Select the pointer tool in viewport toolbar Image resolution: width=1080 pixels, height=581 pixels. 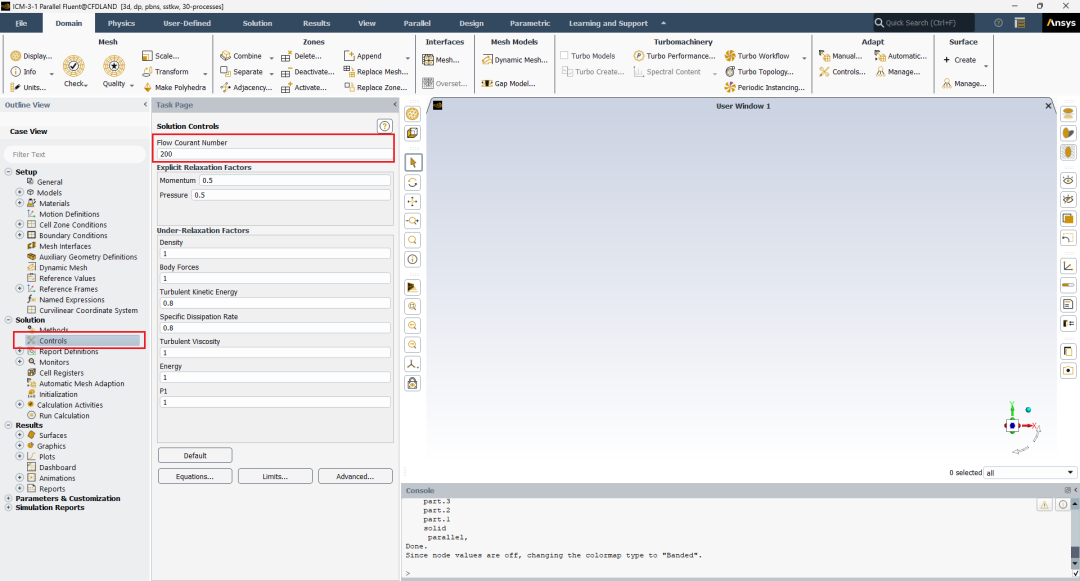413,162
